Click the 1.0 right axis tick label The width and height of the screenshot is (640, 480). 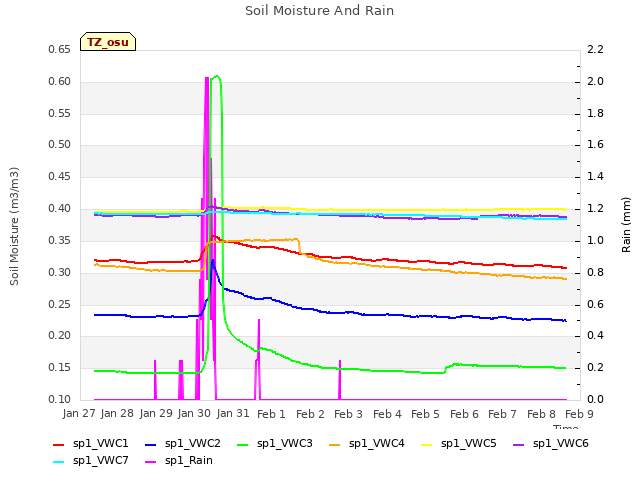pos(595,240)
